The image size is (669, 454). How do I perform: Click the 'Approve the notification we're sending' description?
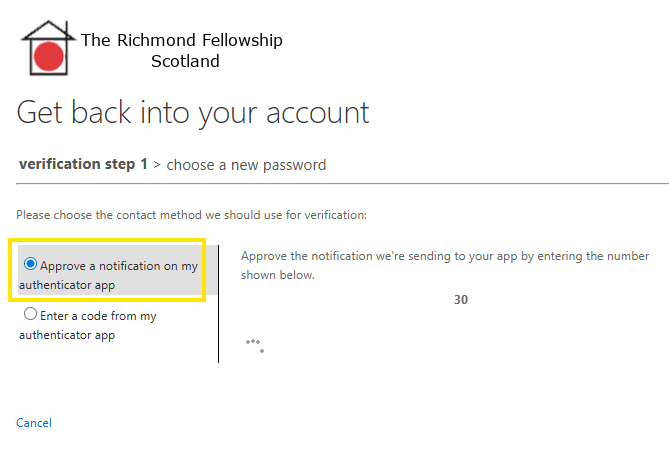[445, 256]
